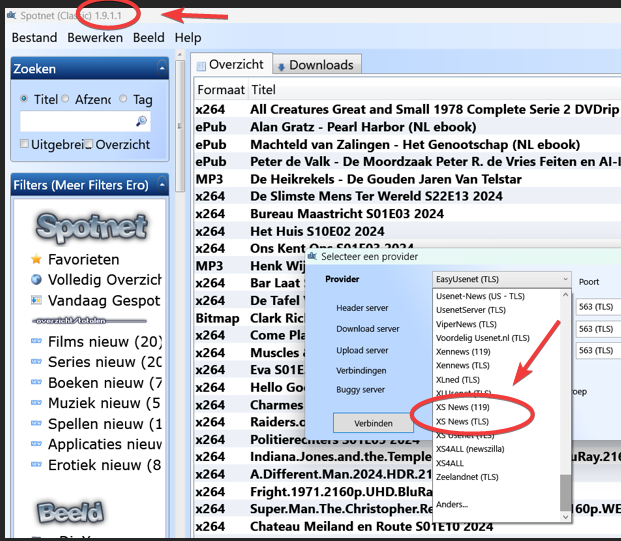Select the Tag radio button
The height and width of the screenshot is (541, 621).
pyautogui.click(x=123, y=99)
